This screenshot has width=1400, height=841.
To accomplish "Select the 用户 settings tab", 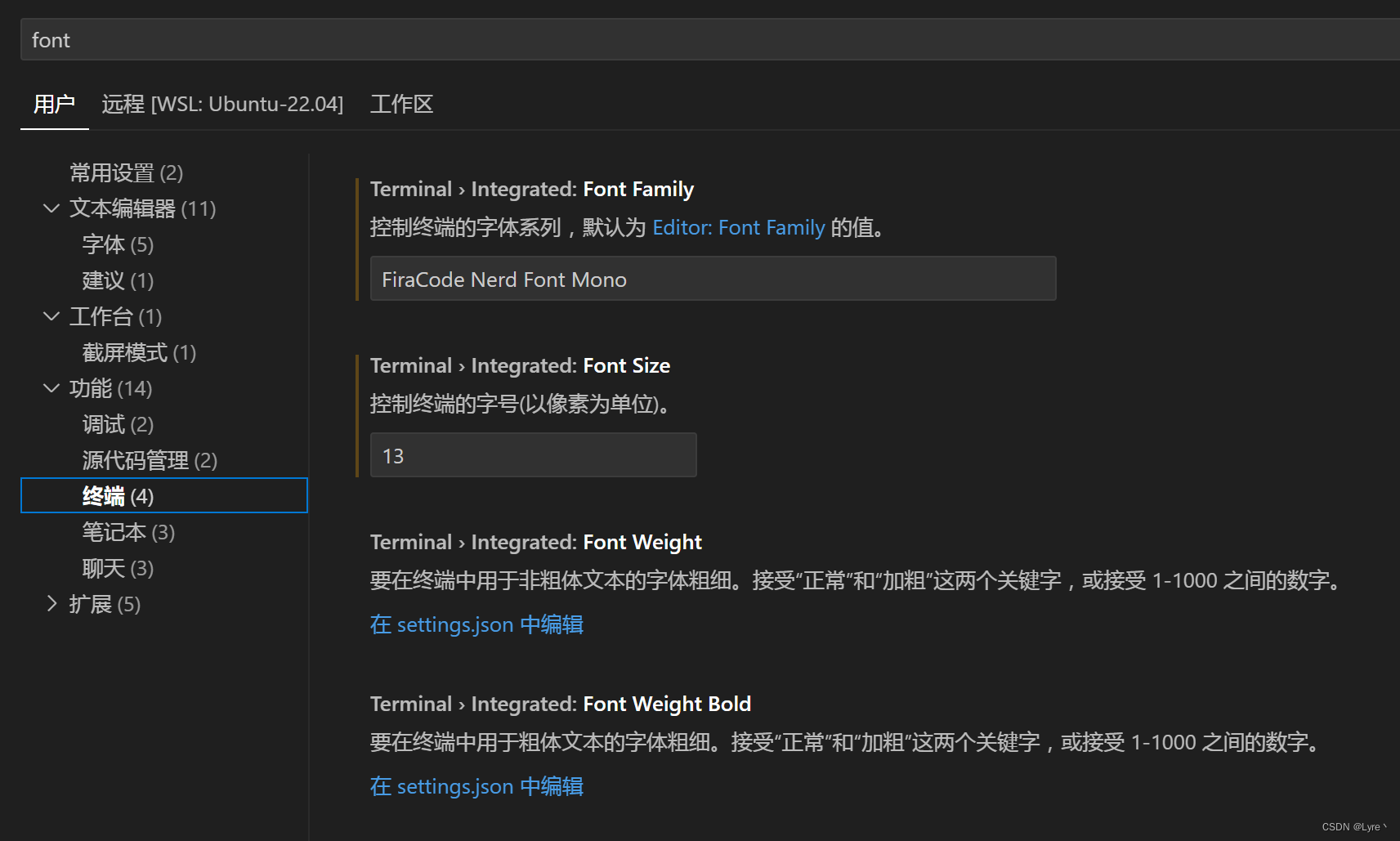I will tap(53, 104).
